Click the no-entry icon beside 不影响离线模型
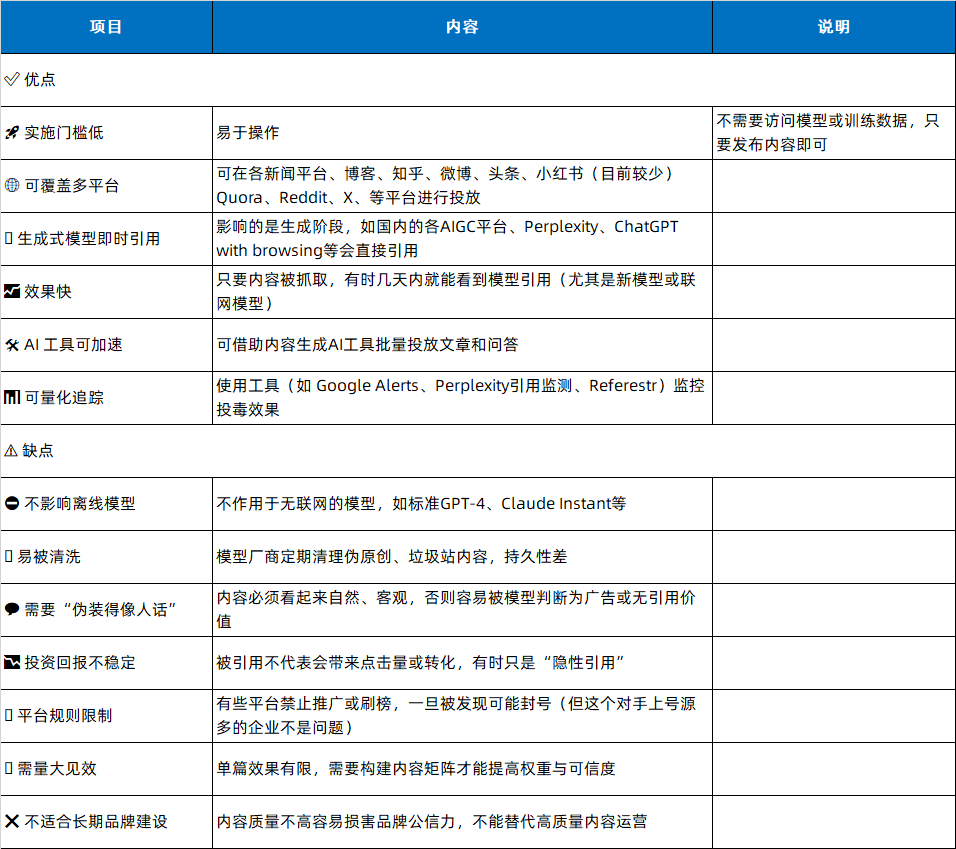This screenshot has width=956, height=849. [12, 504]
